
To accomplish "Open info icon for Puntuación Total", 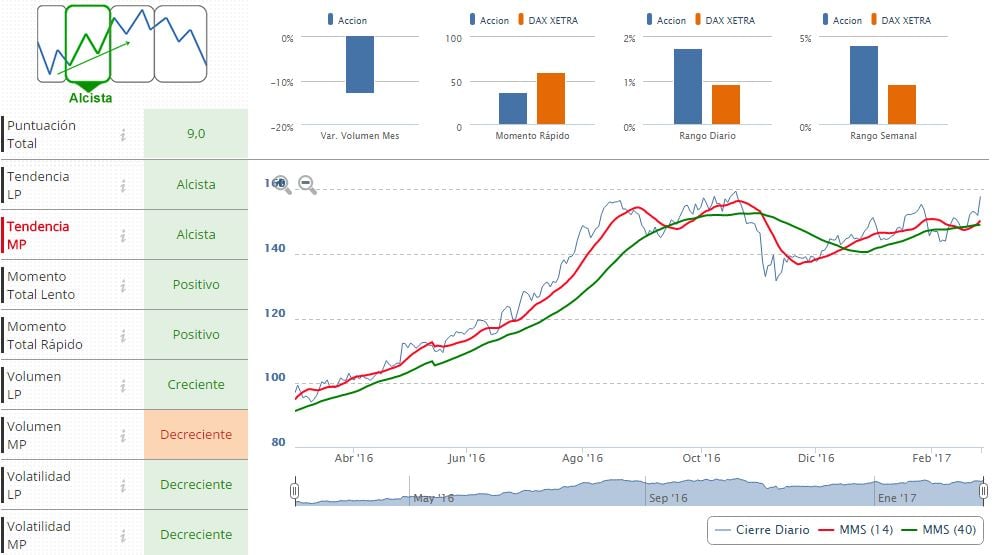I will pyautogui.click(x=123, y=135).
